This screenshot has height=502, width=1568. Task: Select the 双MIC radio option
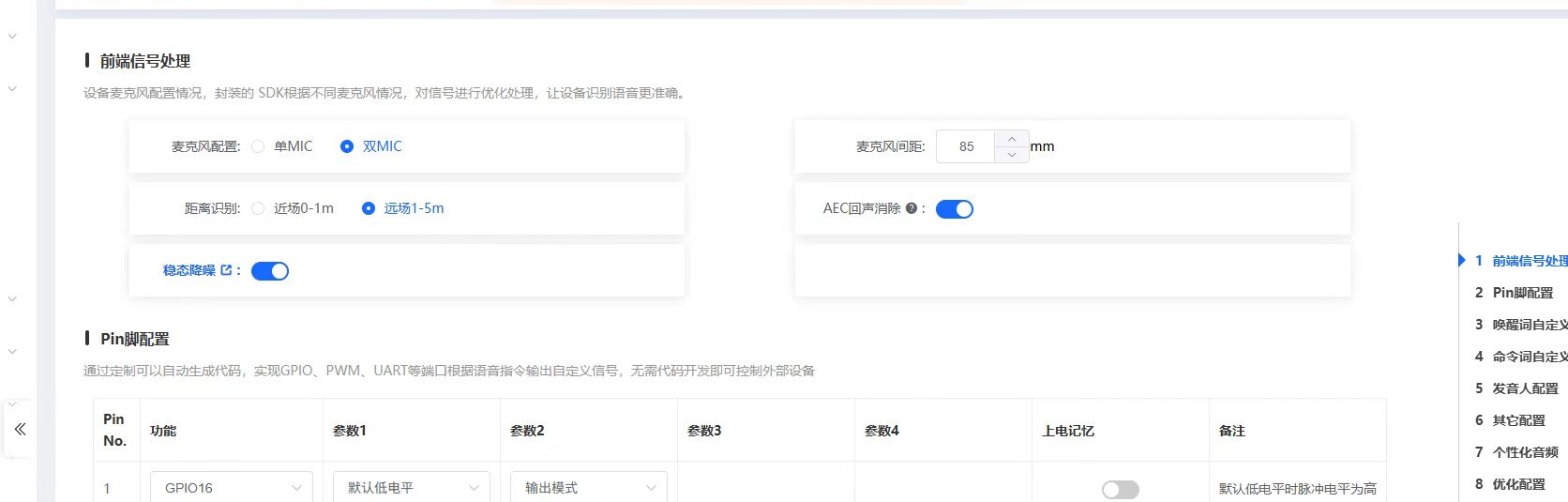[x=370, y=146]
